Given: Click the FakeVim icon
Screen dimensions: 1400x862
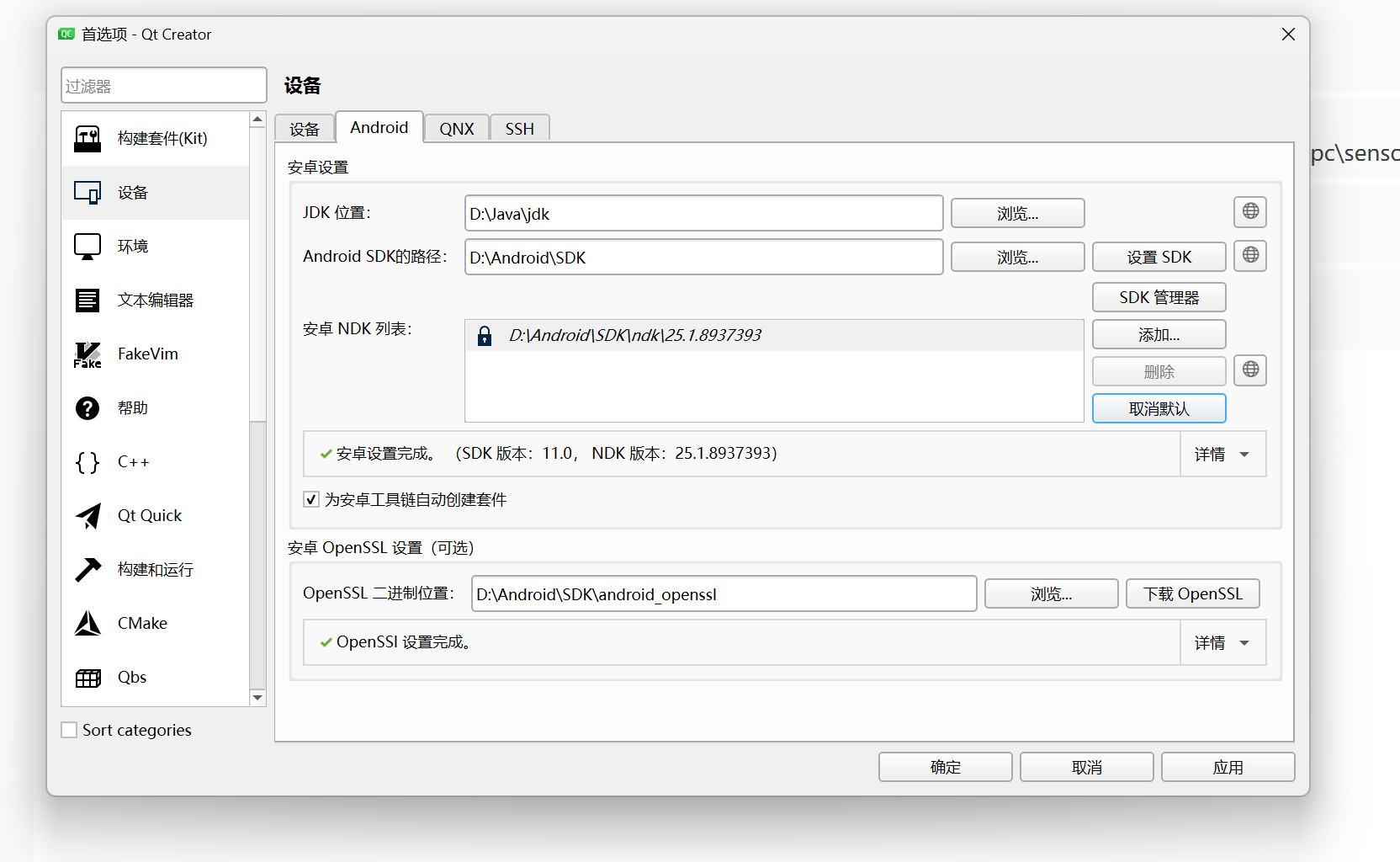Looking at the screenshot, I should click(x=87, y=354).
